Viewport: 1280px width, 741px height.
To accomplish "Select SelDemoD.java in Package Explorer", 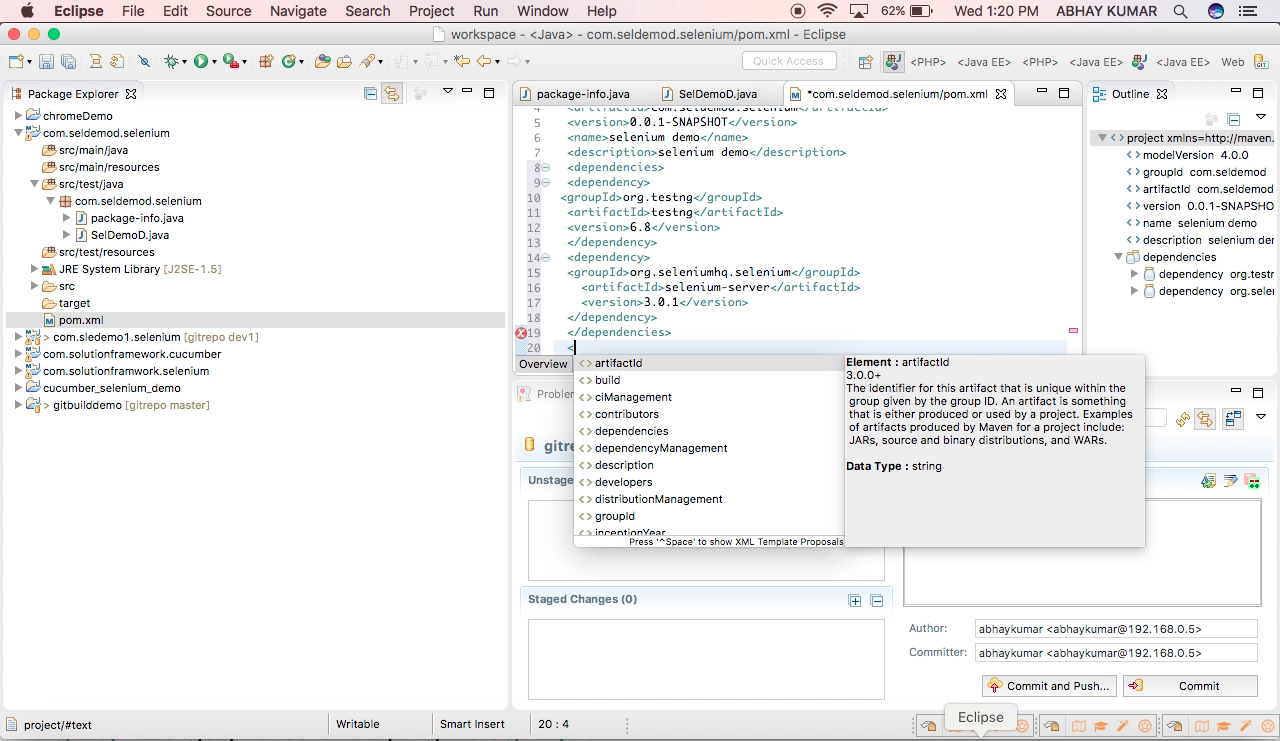I will 129,235.
